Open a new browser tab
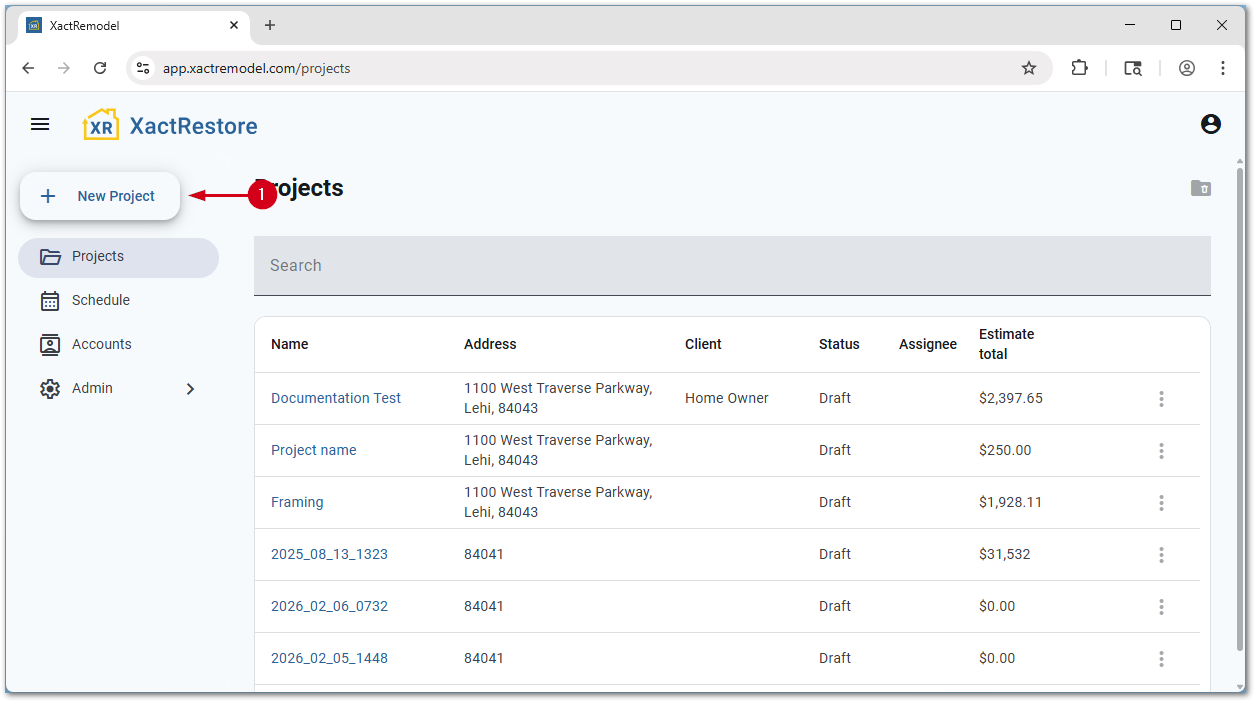The image size is (1255, 702). tap(269, 25)
